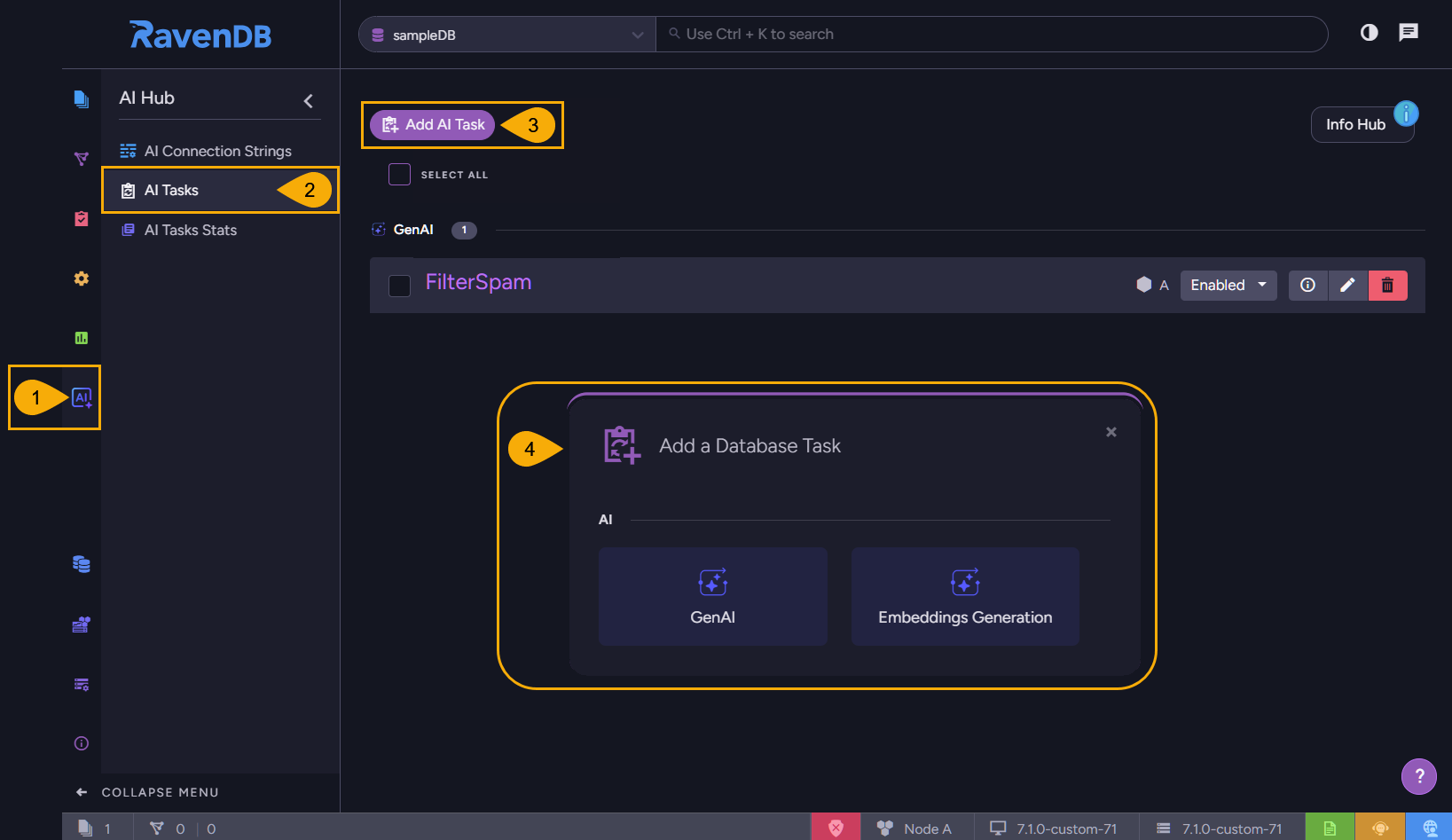This screenshot has width=1452, height=840.
Task: Check the FilterSpam task checkbox
Action: pyautogui.click(x=400, y=286)
